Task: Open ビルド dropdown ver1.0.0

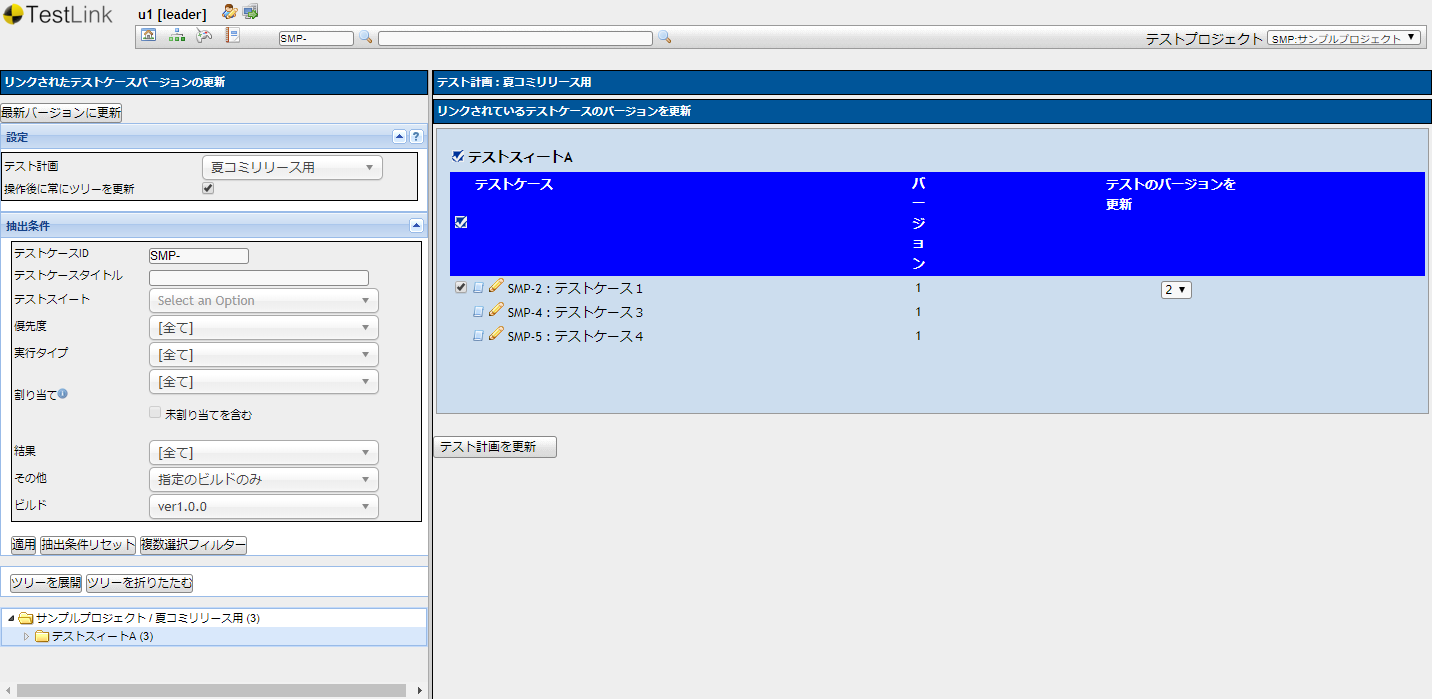Action: 264,506
